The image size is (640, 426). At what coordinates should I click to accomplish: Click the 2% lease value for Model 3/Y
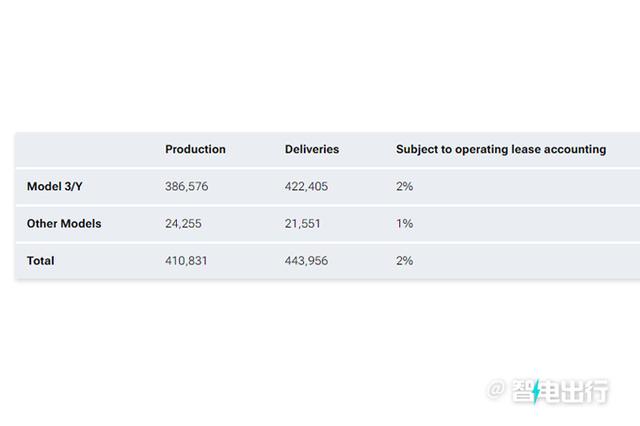pos(404,186)
